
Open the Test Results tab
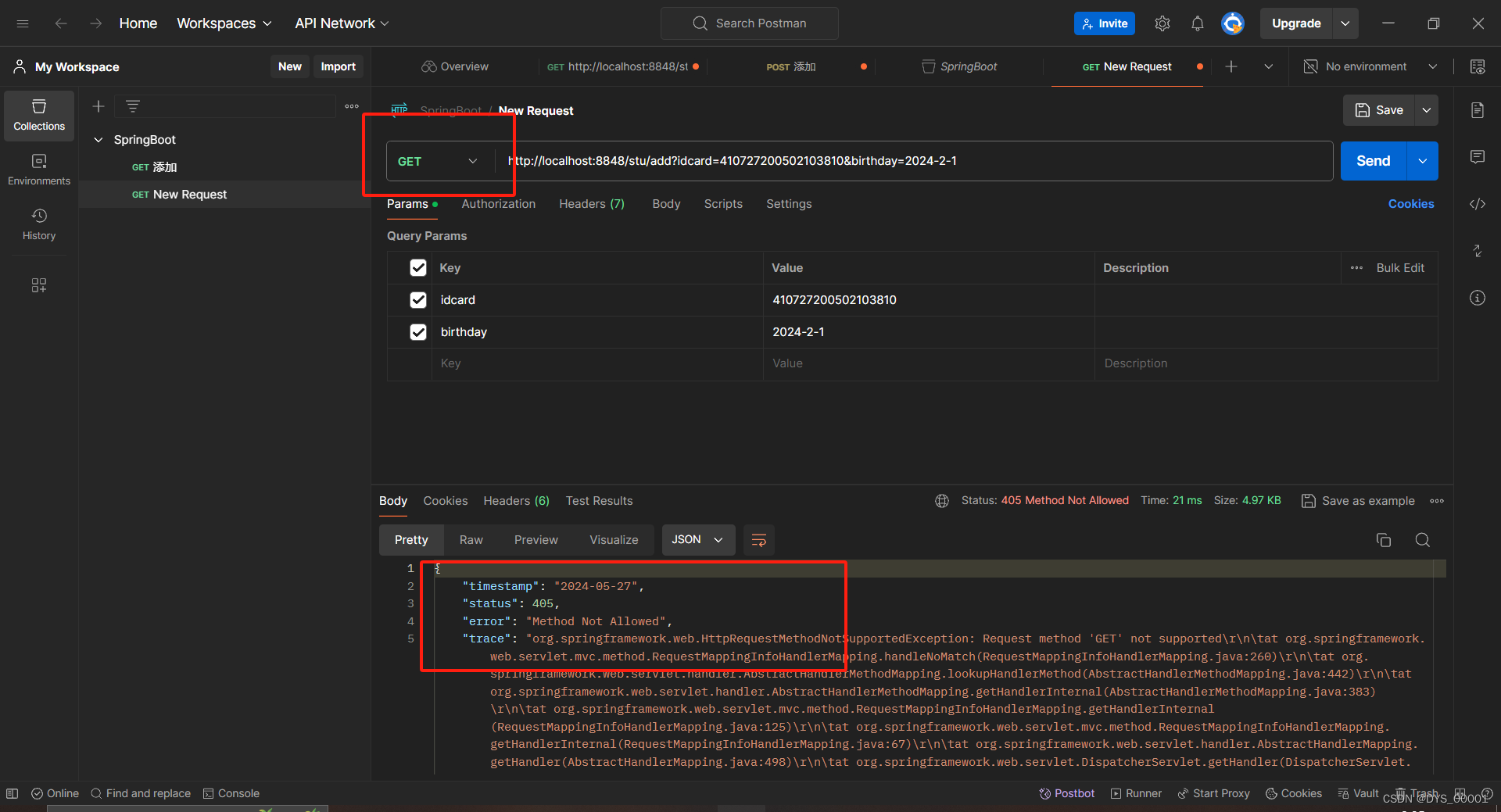(599, 501)
